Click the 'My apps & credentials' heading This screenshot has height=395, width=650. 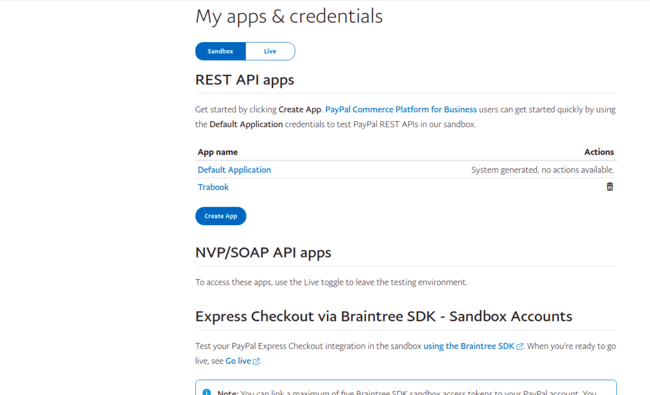(x=289, y=17)
